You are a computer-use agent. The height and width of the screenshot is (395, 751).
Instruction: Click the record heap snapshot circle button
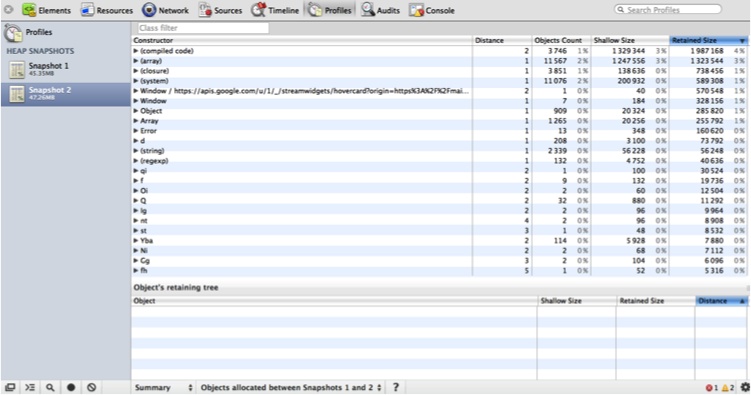pos(71,387)
